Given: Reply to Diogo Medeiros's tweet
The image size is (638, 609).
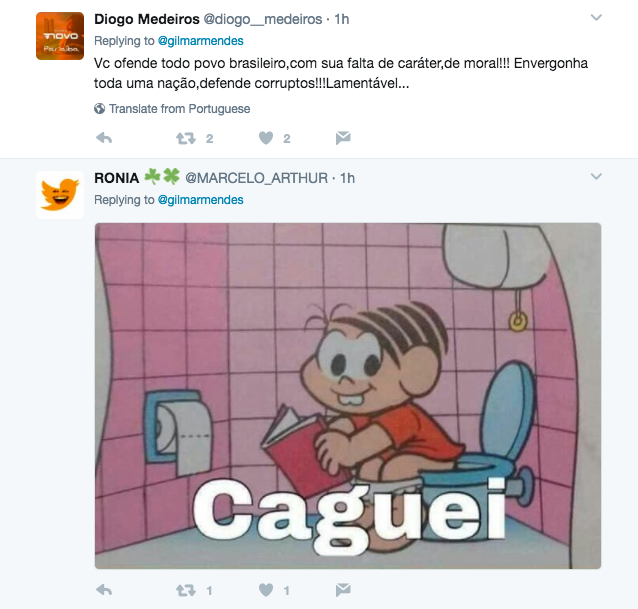Looking at the screenshot, I should point(104,138).
